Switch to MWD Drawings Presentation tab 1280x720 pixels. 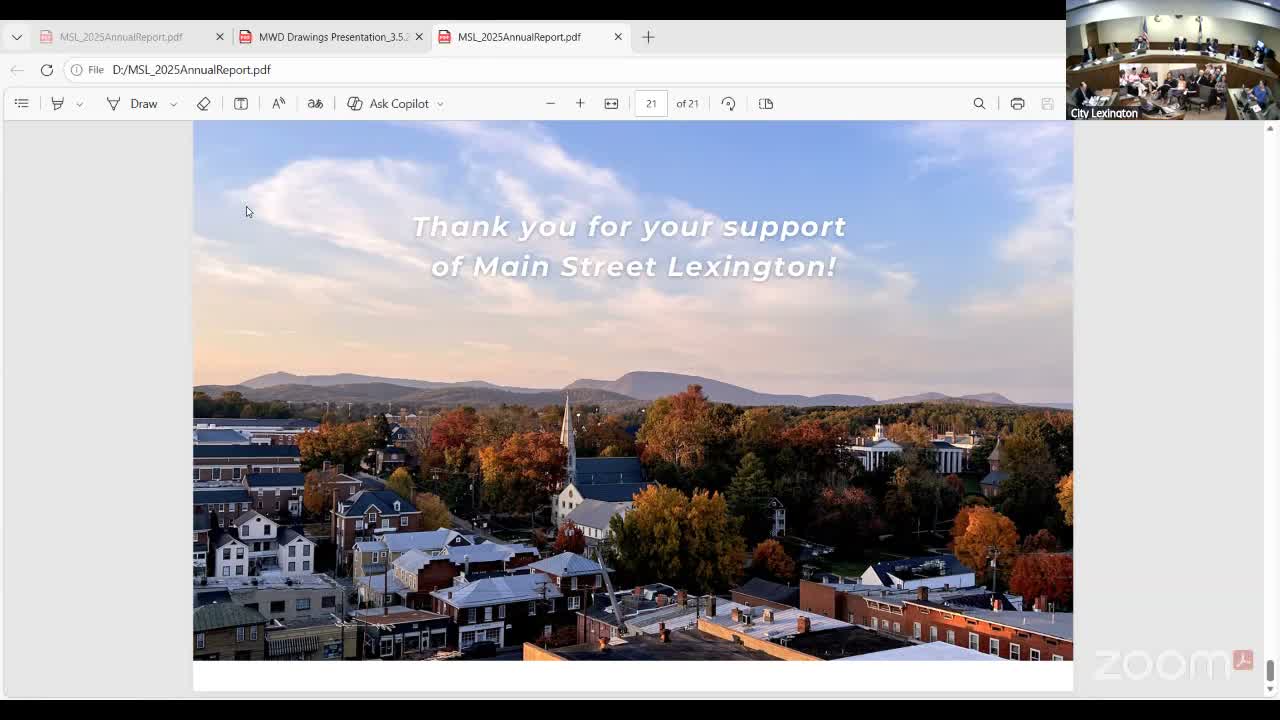(332, 37)
